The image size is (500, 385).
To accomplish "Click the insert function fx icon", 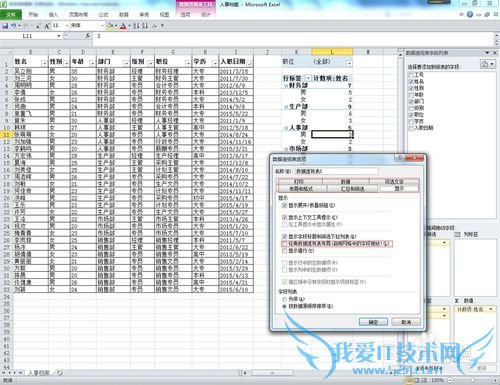I will [x=88, y=36].
